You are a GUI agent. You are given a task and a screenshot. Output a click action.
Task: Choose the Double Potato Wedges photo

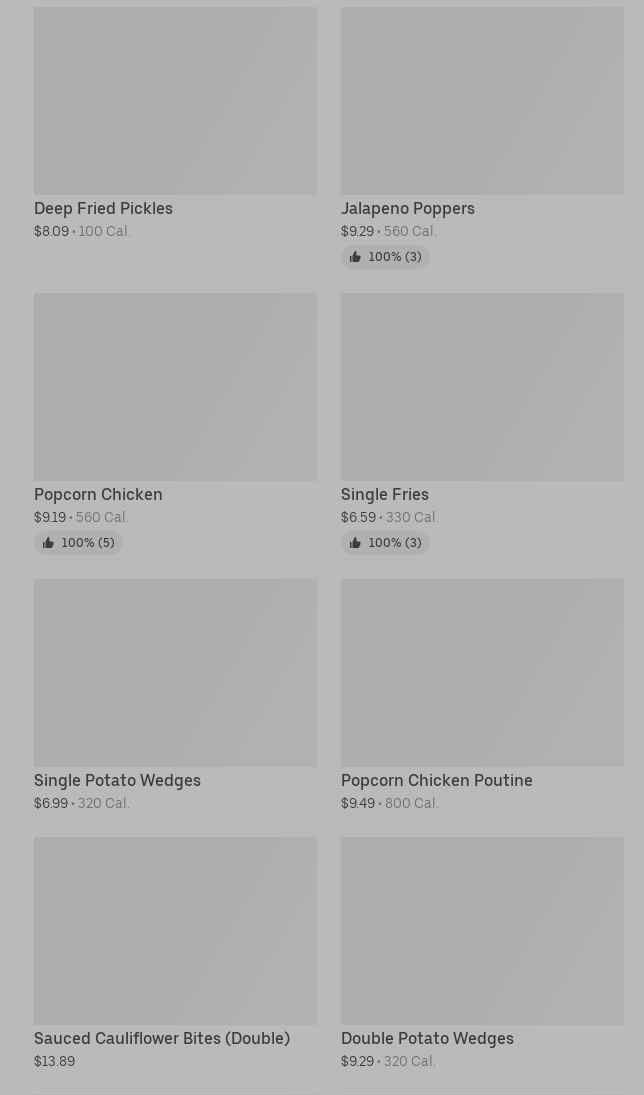click(x=482, y=931)
